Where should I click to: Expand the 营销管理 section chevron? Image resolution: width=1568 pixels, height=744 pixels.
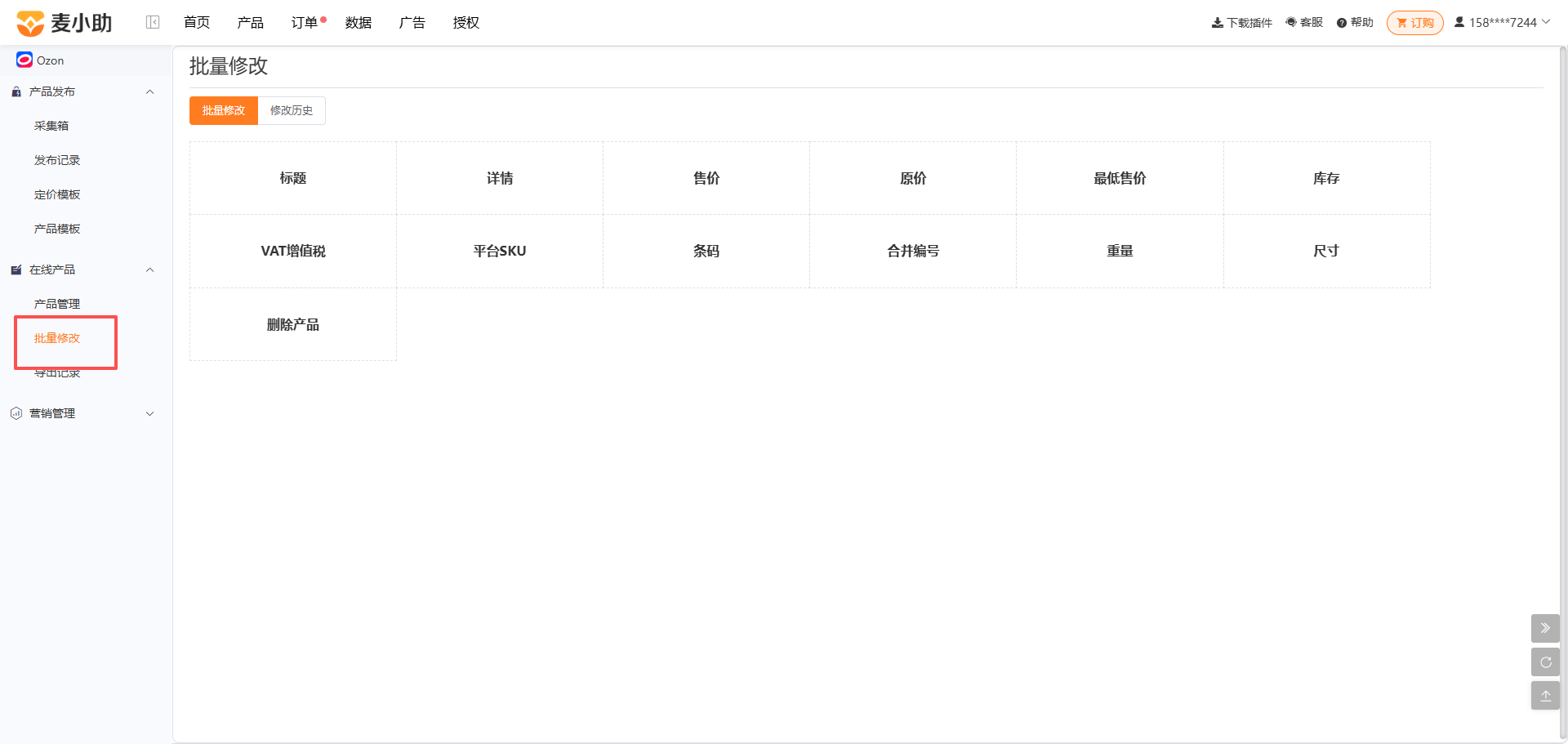(149, 413)
